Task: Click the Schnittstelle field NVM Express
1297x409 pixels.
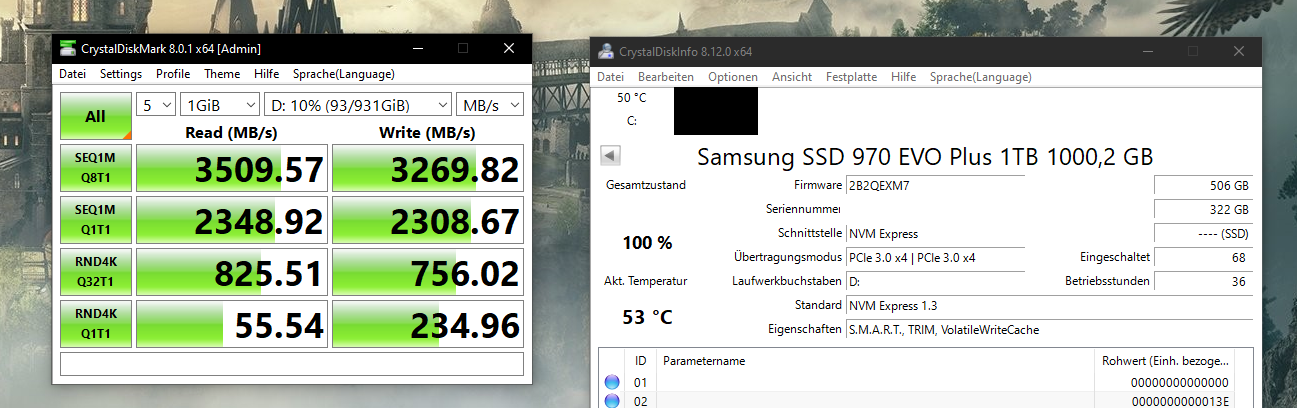Action: coord(934,233)
